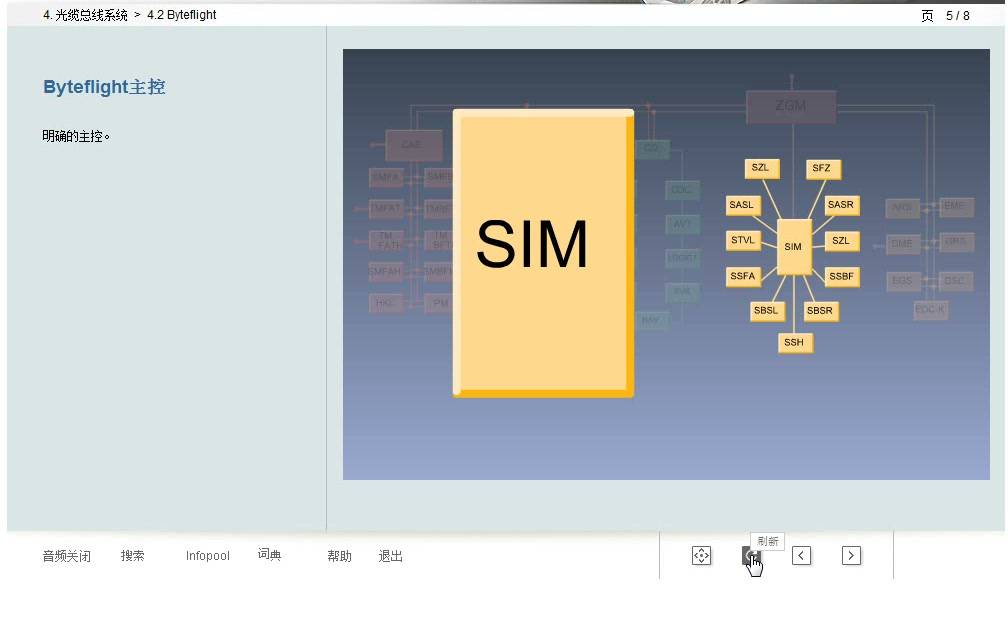Select the SASR node
Screen dimensions: 1008x640
coord(842,206)
